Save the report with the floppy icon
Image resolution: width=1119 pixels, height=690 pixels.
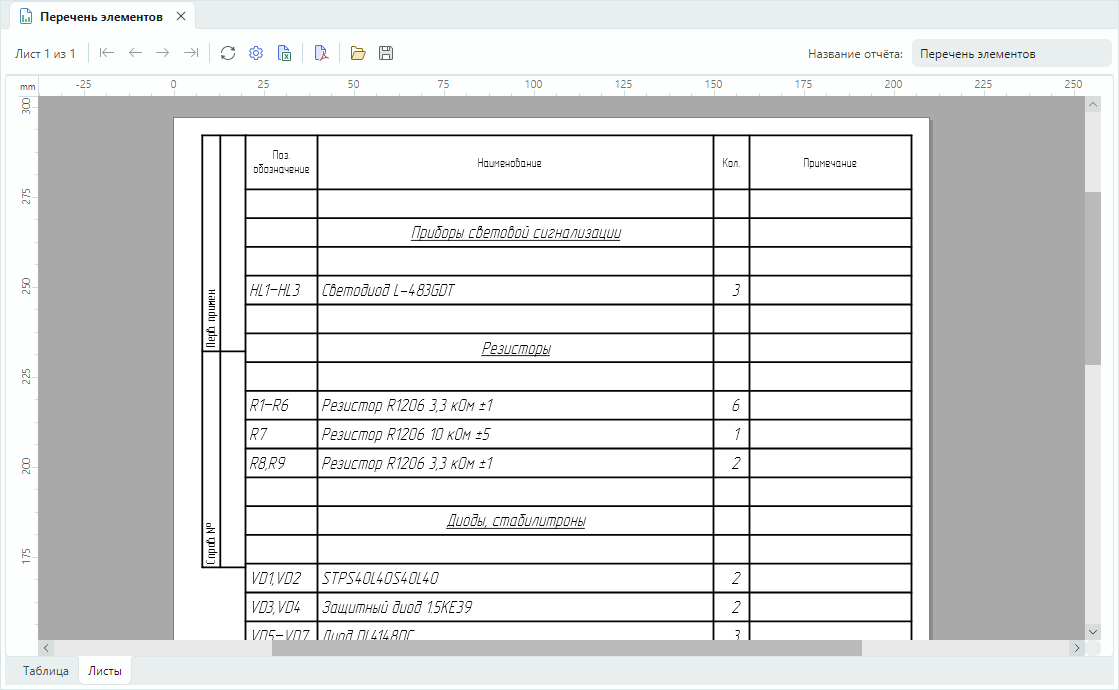coord(386,53)
